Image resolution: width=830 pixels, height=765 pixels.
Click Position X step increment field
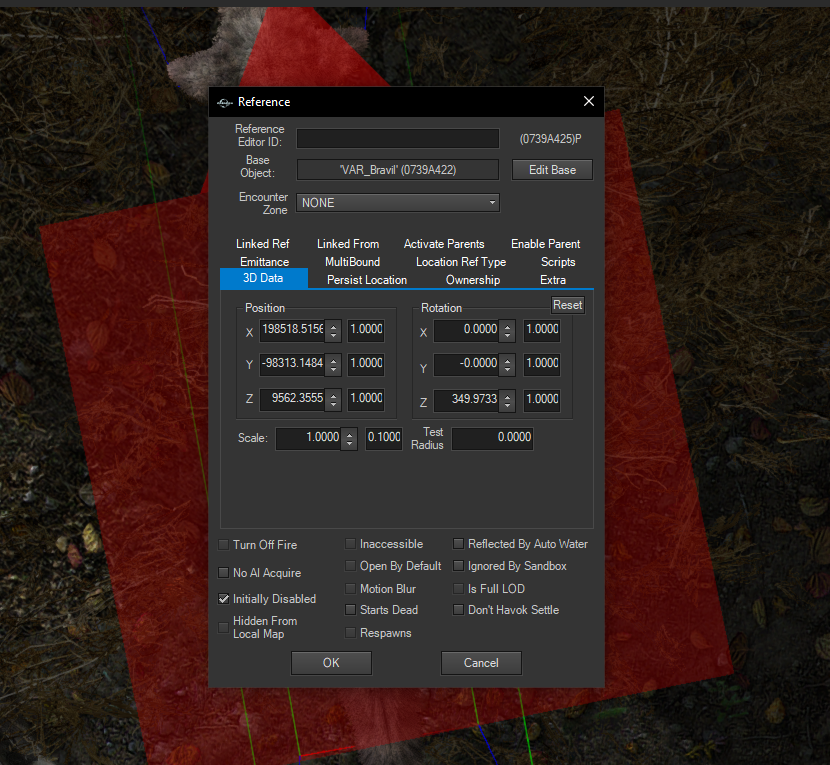point(366,329)
